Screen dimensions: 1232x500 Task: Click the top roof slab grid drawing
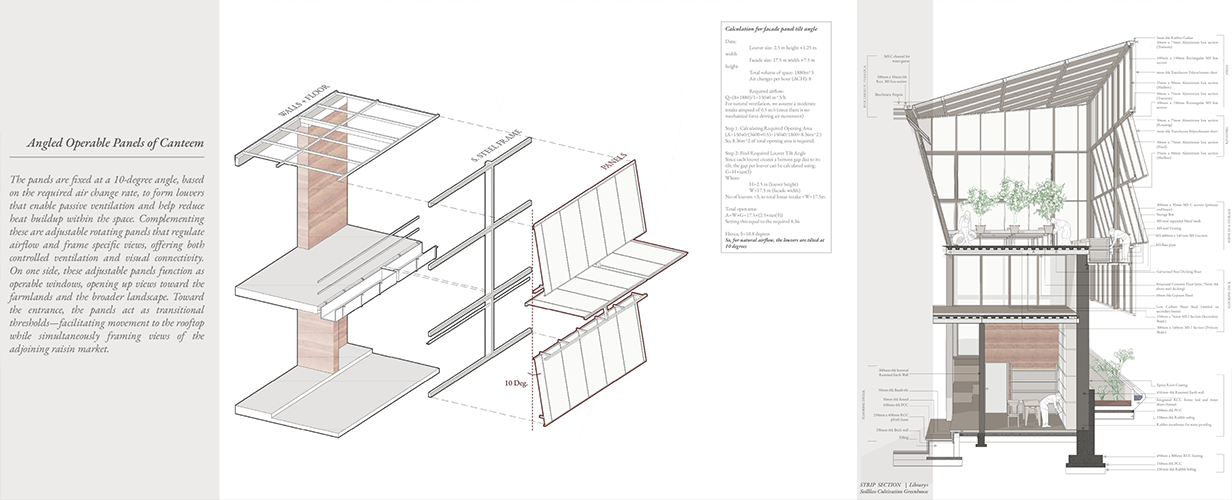[x=335, y=134]
